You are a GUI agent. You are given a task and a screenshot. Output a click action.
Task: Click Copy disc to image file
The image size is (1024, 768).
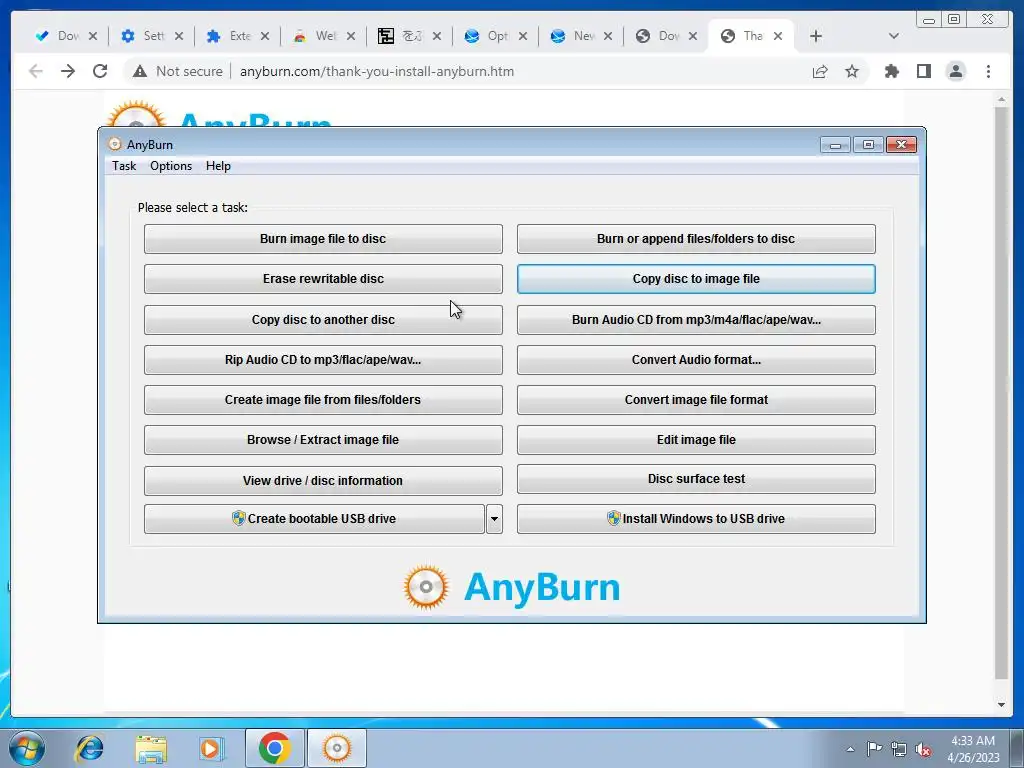click(x=696, y=279)
